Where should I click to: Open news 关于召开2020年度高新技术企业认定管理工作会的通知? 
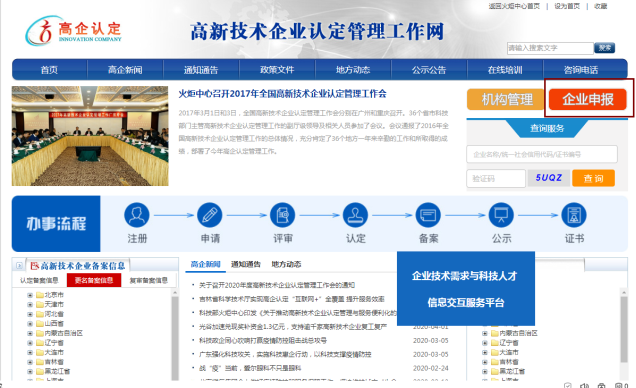(277, 285)
